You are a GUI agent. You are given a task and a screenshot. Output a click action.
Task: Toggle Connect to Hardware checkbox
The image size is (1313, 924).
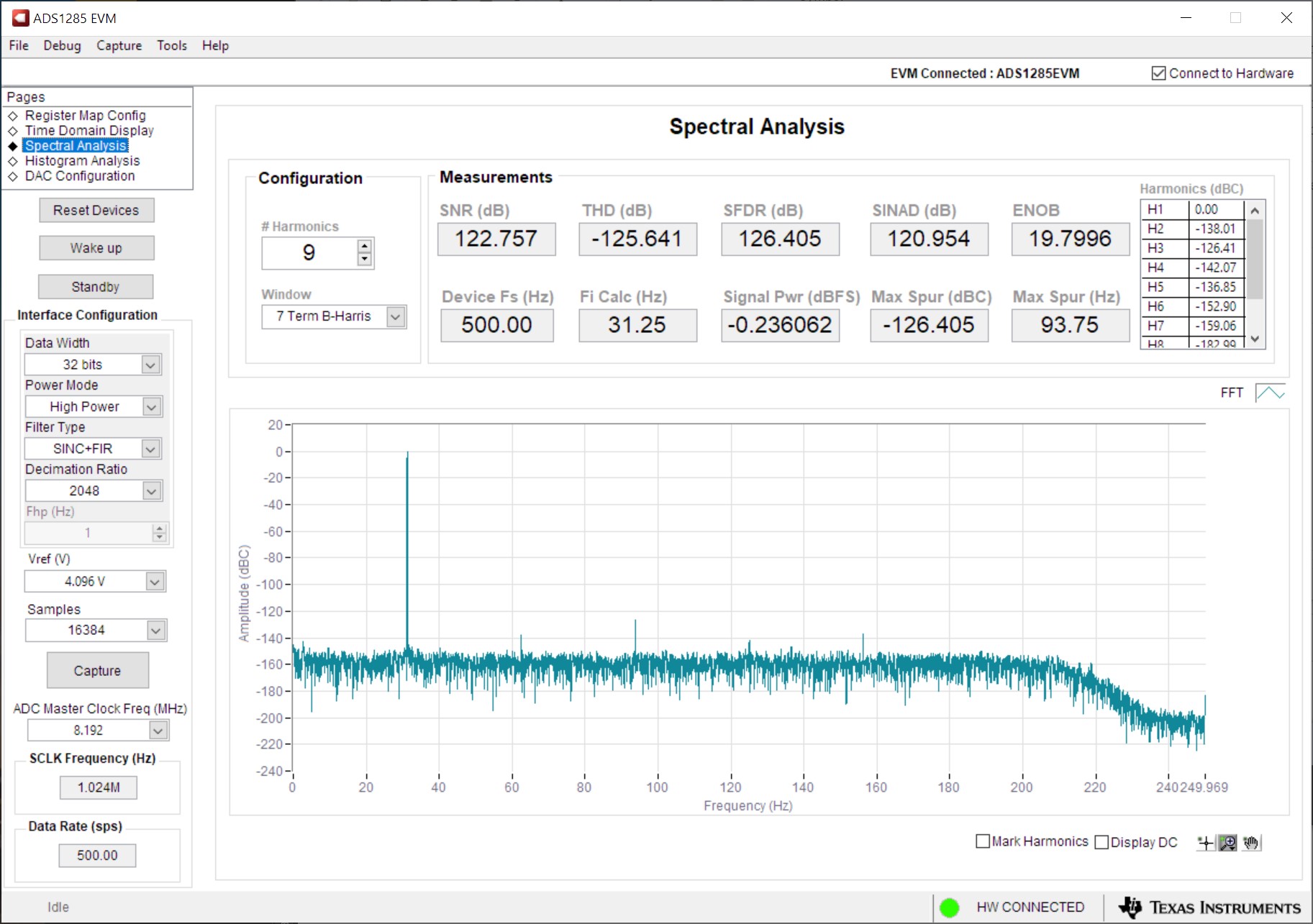coord(1158,73)
